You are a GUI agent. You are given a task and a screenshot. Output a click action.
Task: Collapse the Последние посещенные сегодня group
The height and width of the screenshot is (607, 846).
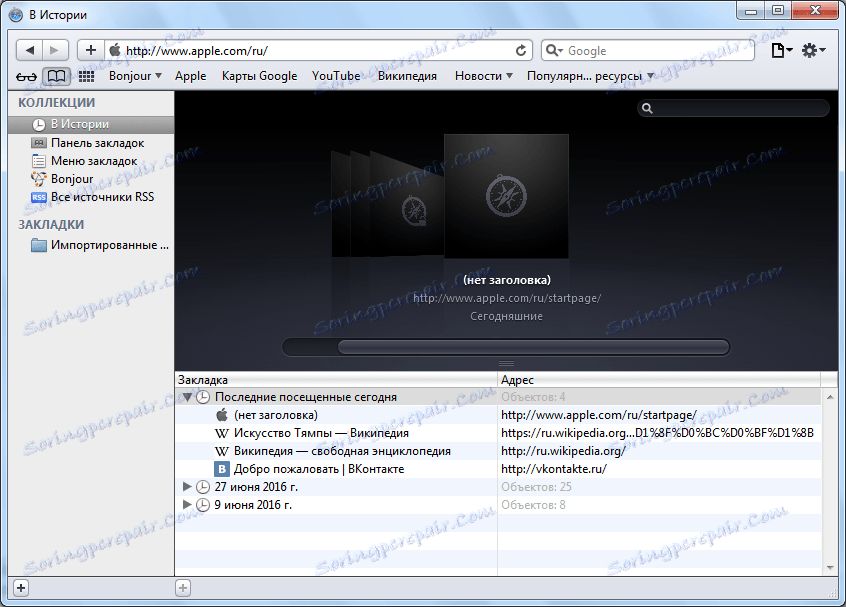(187, 397)
